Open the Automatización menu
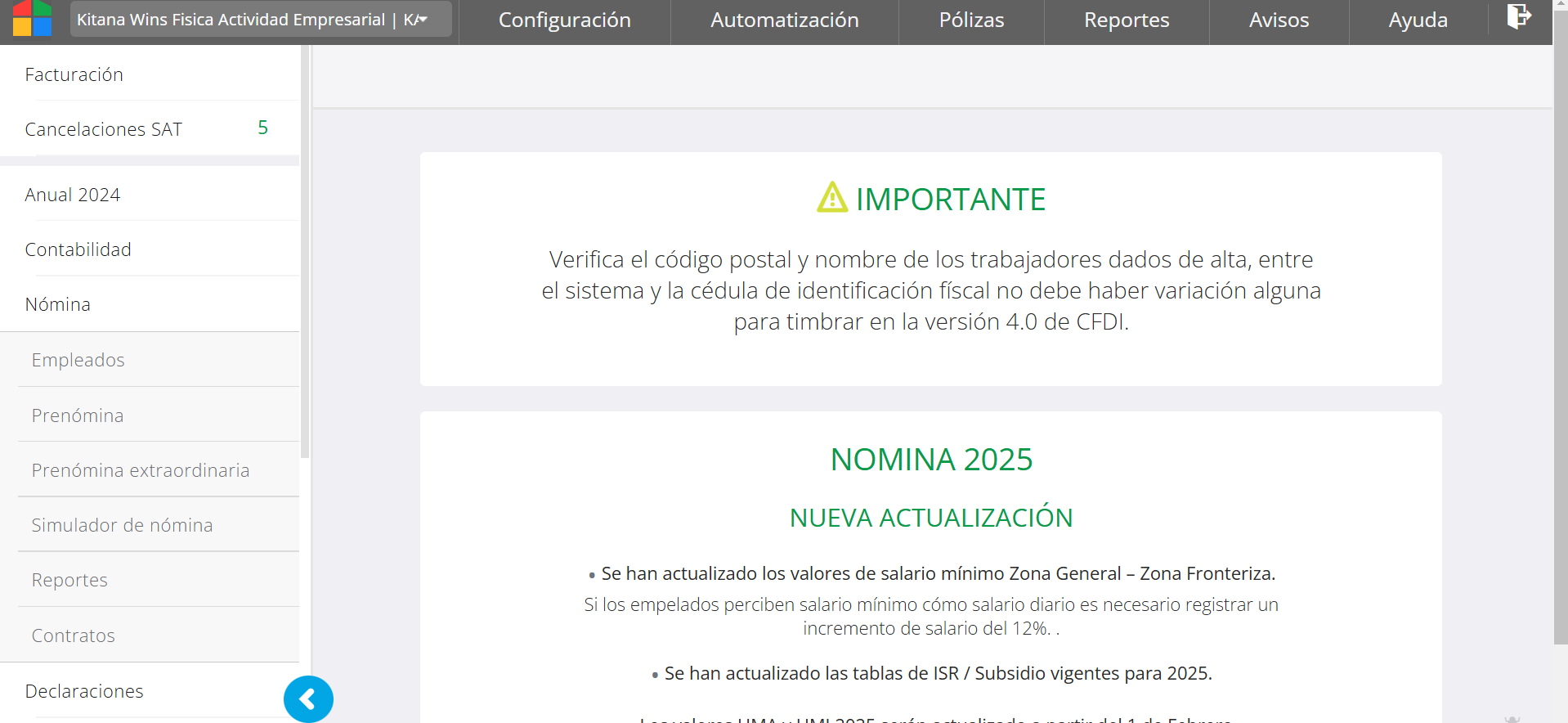 [784, 20]
